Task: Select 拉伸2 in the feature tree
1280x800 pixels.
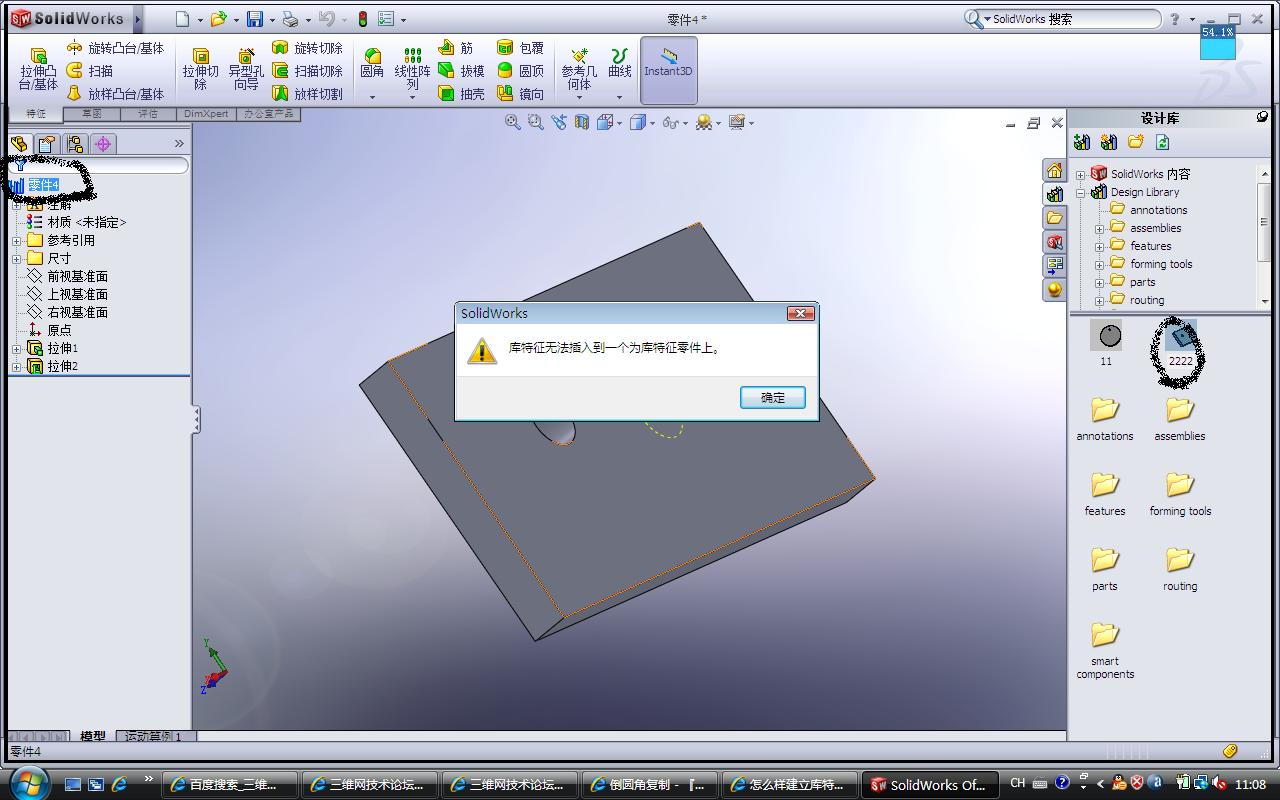Action: 52,367
